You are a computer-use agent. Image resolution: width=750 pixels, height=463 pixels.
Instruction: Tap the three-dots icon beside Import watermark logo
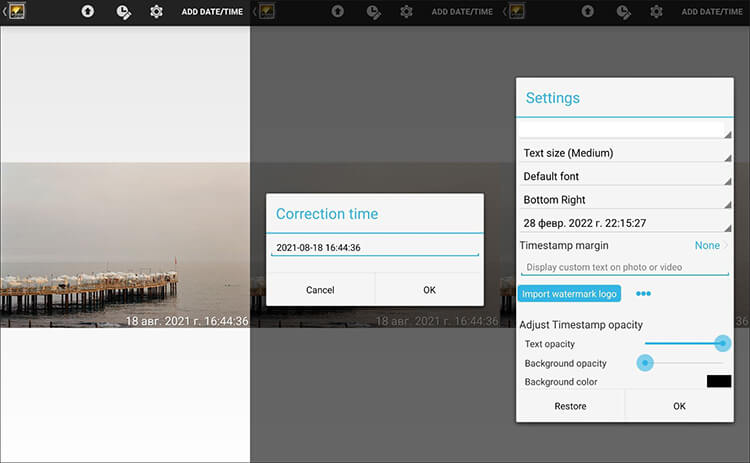643,294
